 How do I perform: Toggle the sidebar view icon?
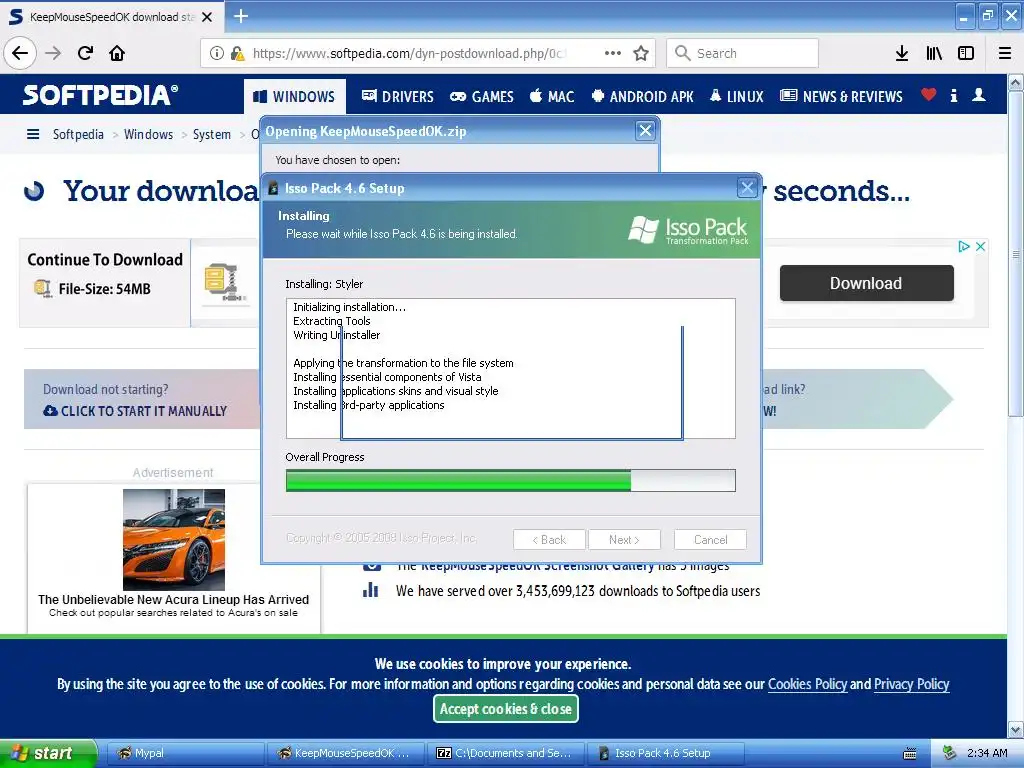(966, 53)
